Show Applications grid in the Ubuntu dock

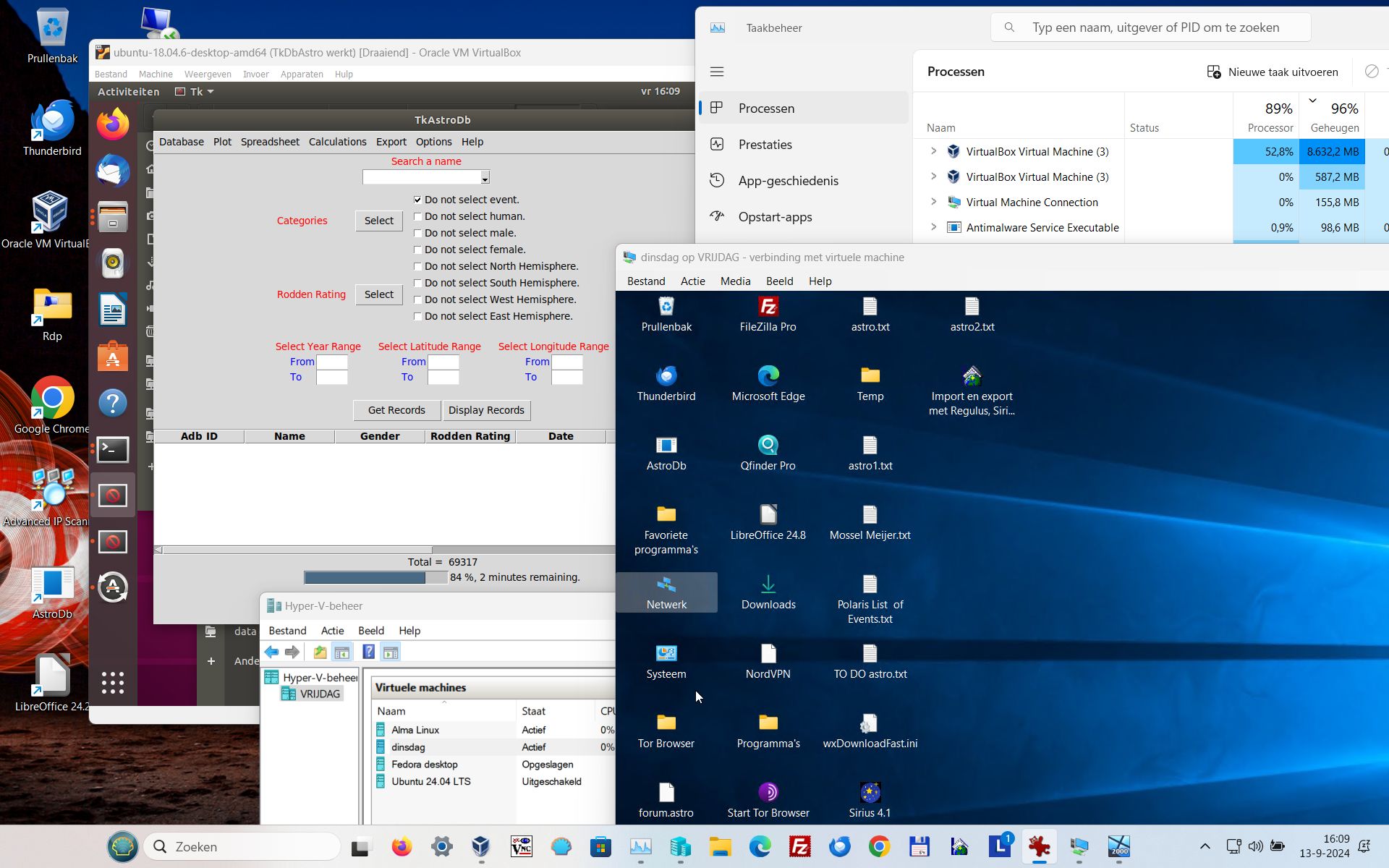(x=113, y=682)
